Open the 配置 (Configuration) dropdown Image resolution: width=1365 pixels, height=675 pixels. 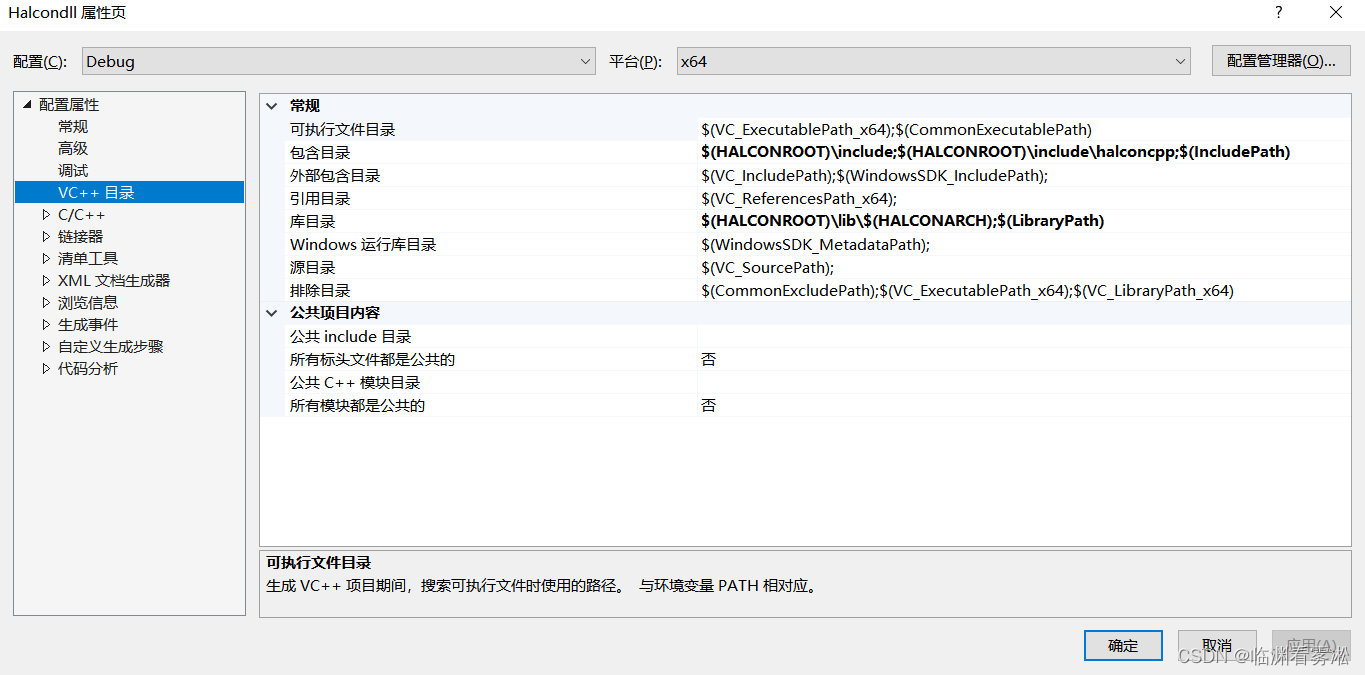coord(586,60)
